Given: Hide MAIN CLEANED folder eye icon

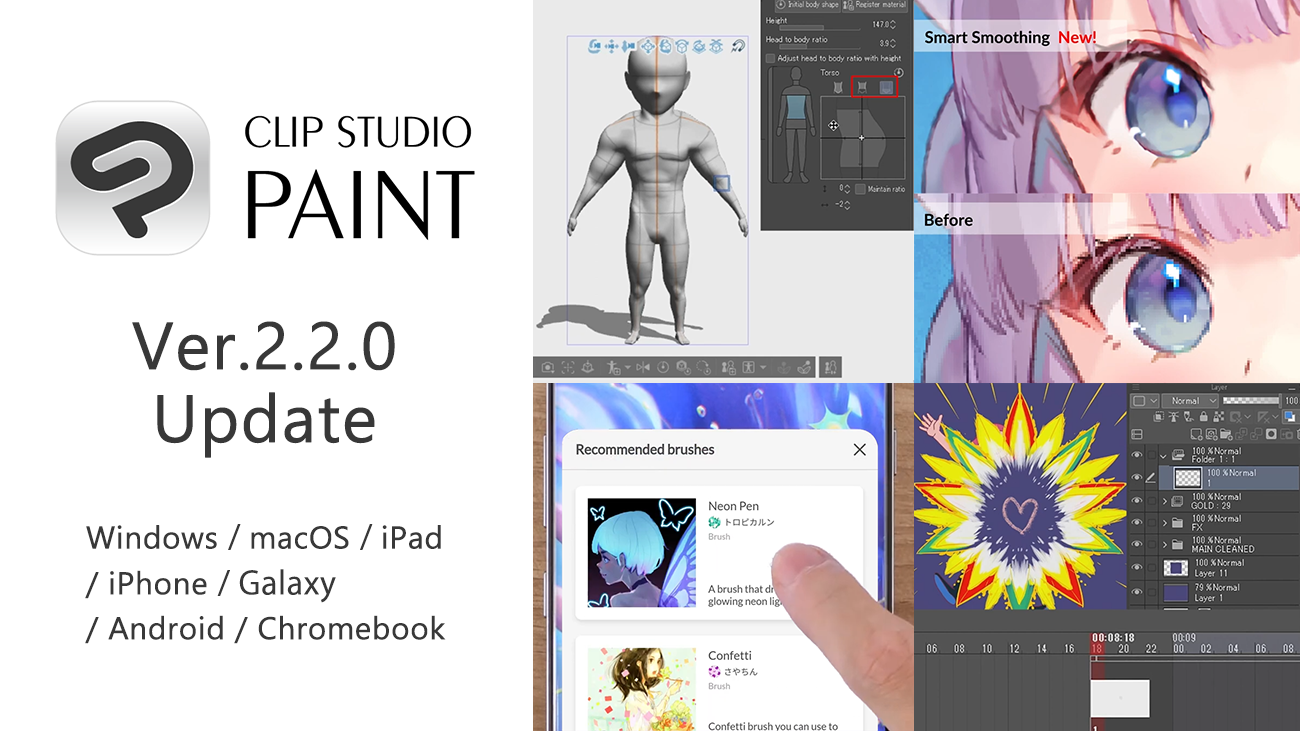Looking at the screenshot, I should point(1137,545).
